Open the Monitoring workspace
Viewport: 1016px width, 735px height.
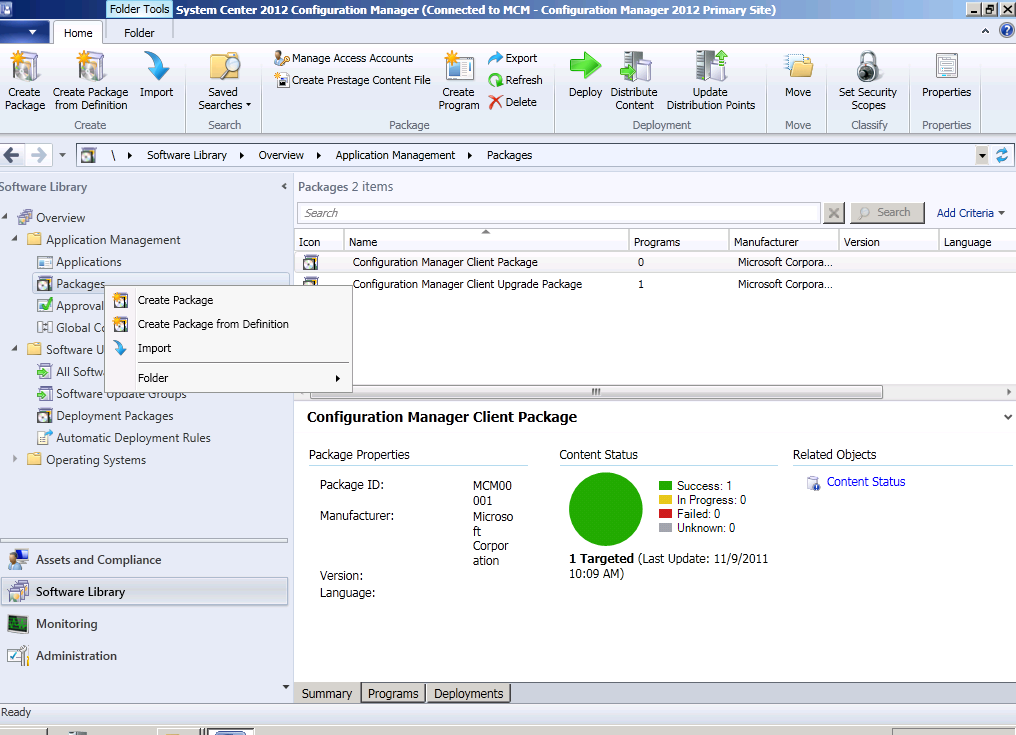tap(144, 624)
